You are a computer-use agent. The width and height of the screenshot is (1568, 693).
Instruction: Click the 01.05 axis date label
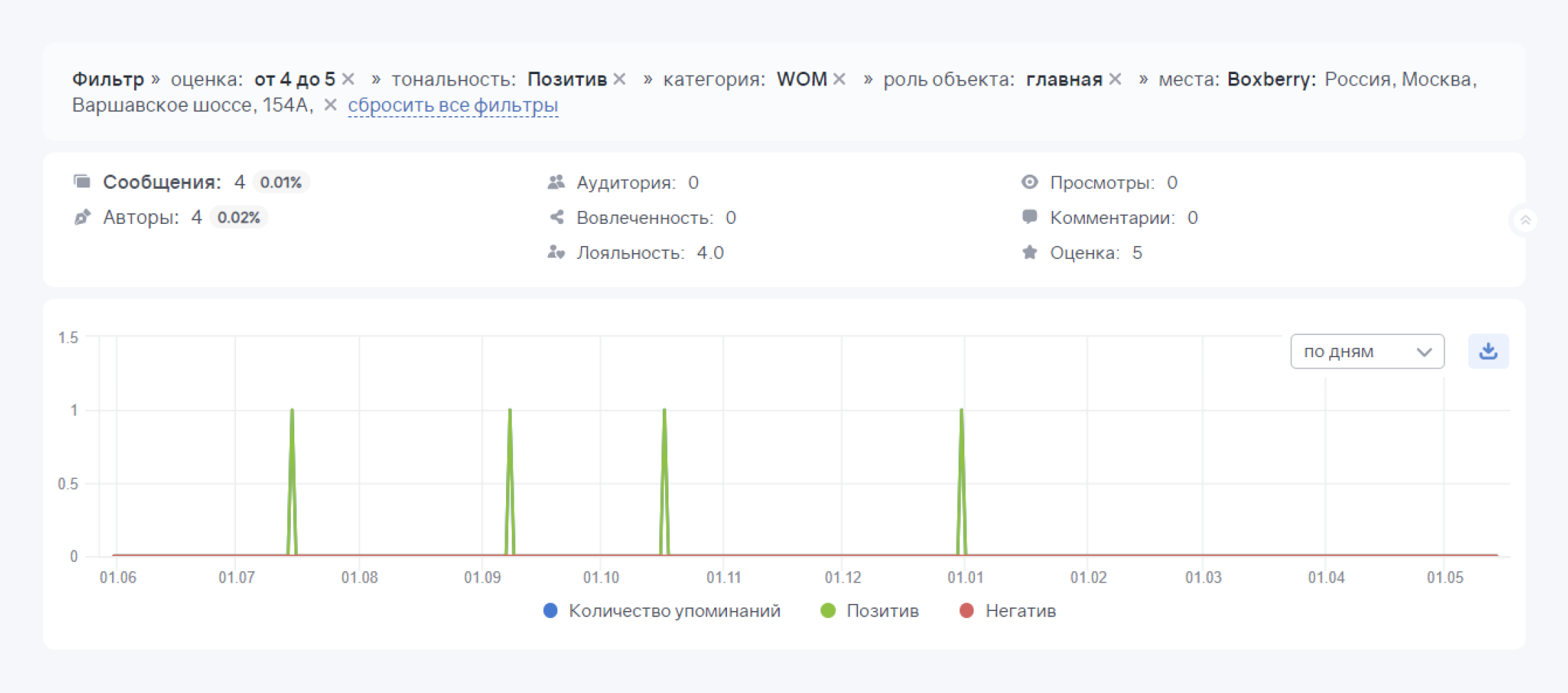[x=1445, y=577]
